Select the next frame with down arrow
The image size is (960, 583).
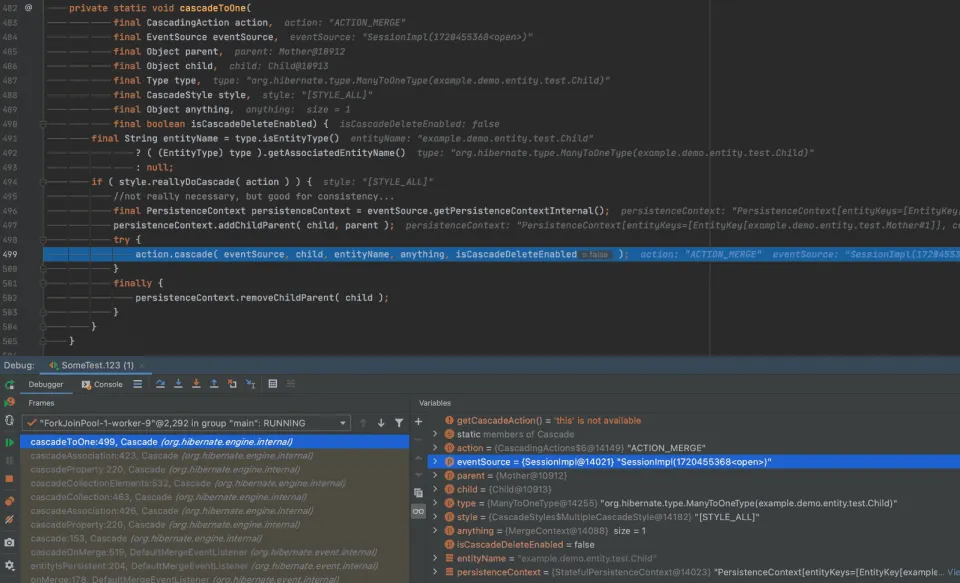coord(381,423)
